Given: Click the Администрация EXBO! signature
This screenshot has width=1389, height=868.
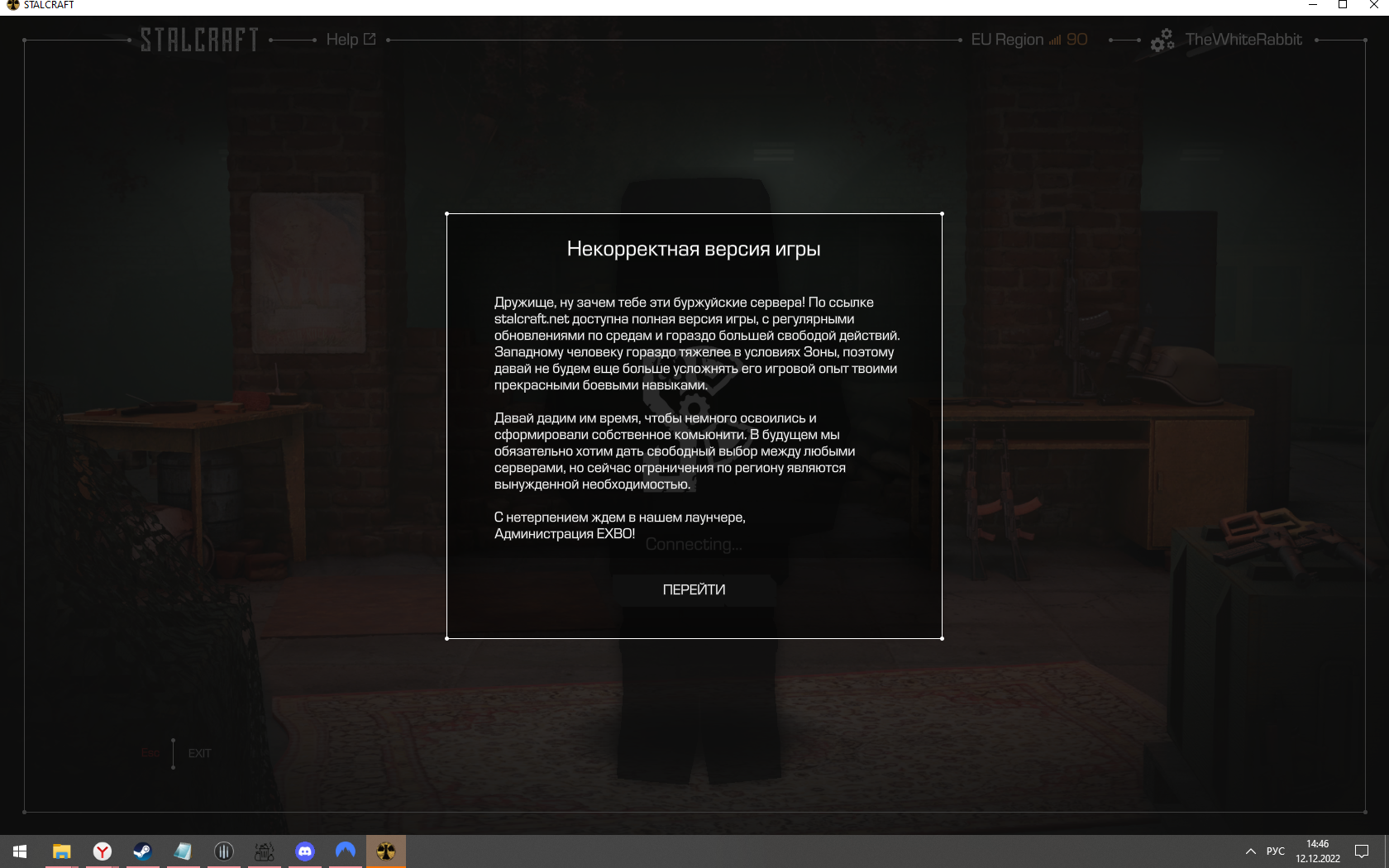Looking at the screenshot, I should 565,534.
